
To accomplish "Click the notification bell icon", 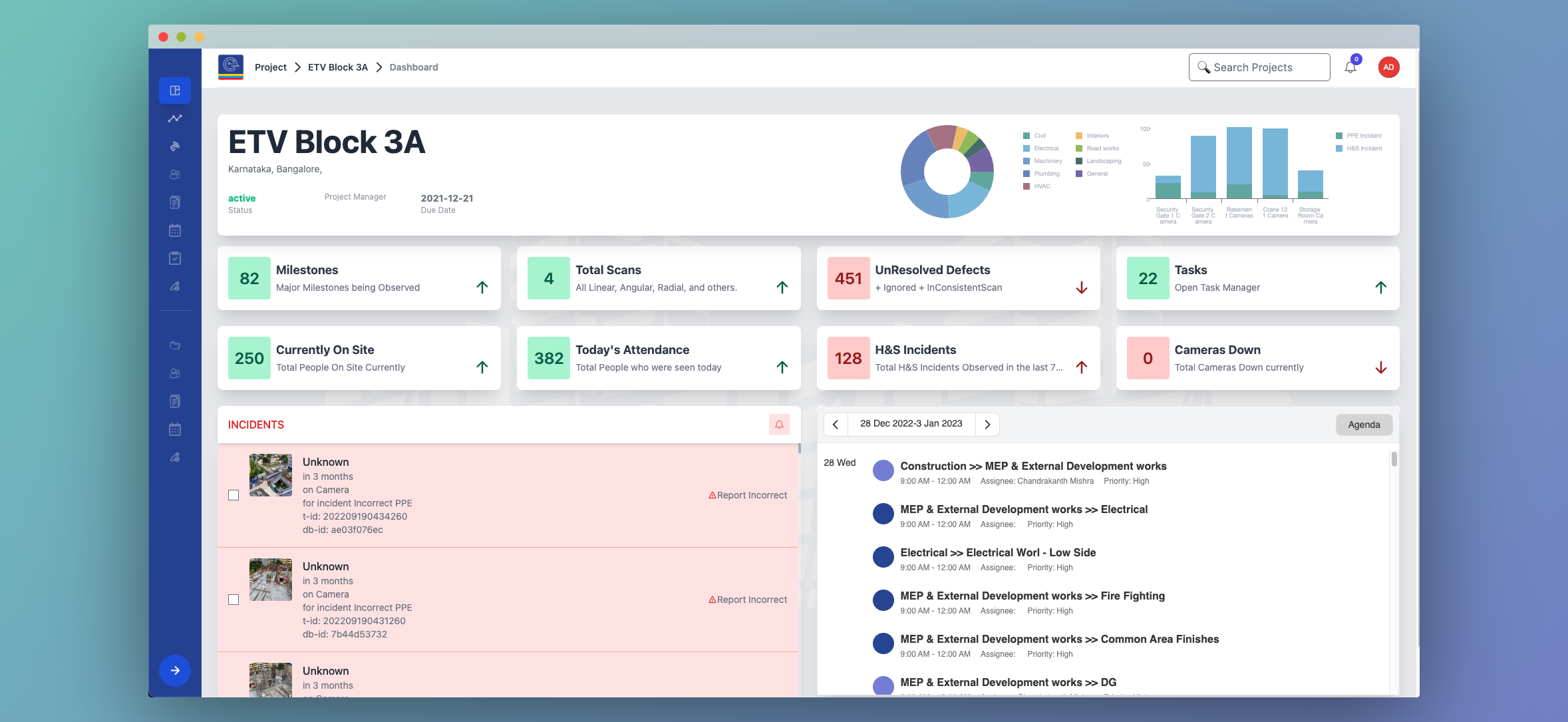I will pyautogui.click(x=1350, y=67).
